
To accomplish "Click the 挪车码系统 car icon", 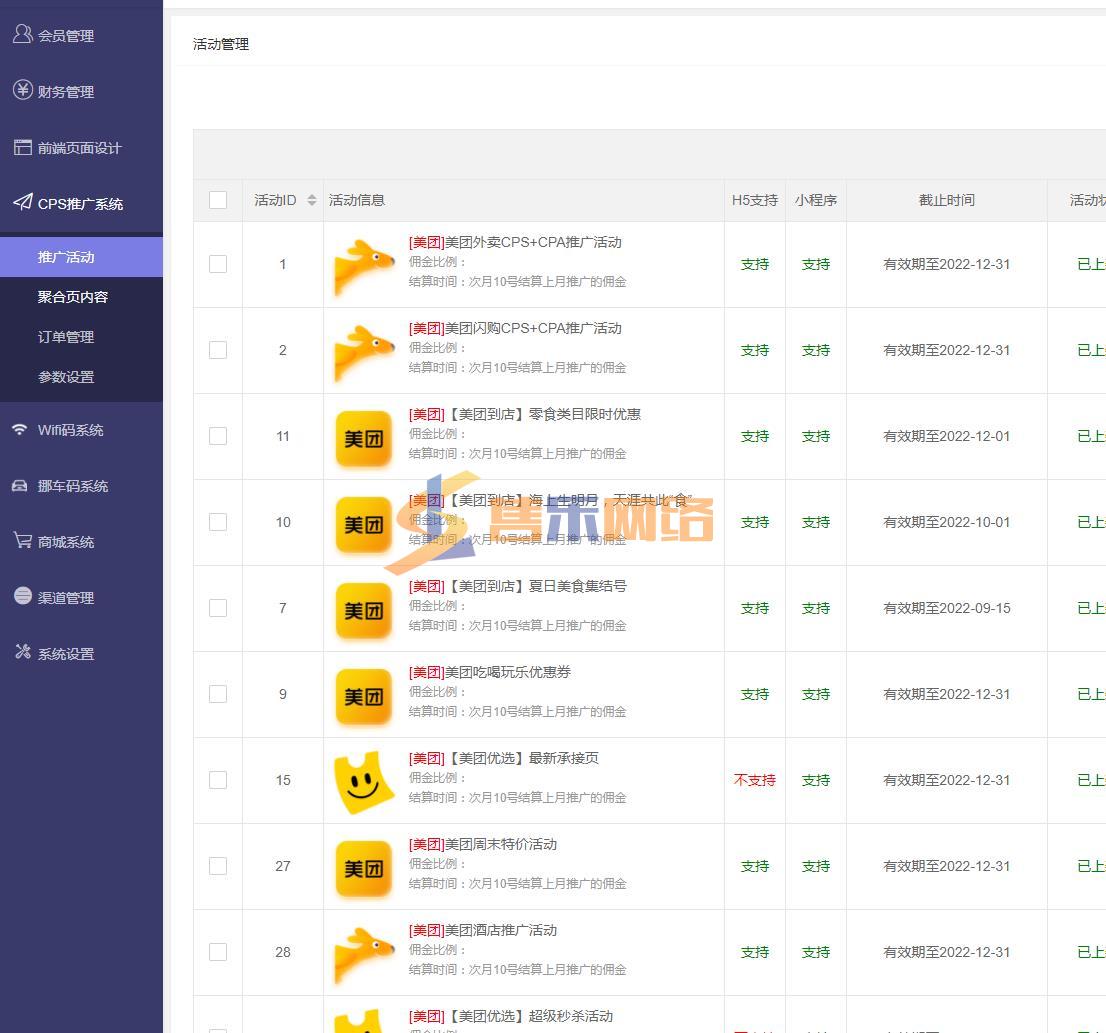I will point(20,486).
